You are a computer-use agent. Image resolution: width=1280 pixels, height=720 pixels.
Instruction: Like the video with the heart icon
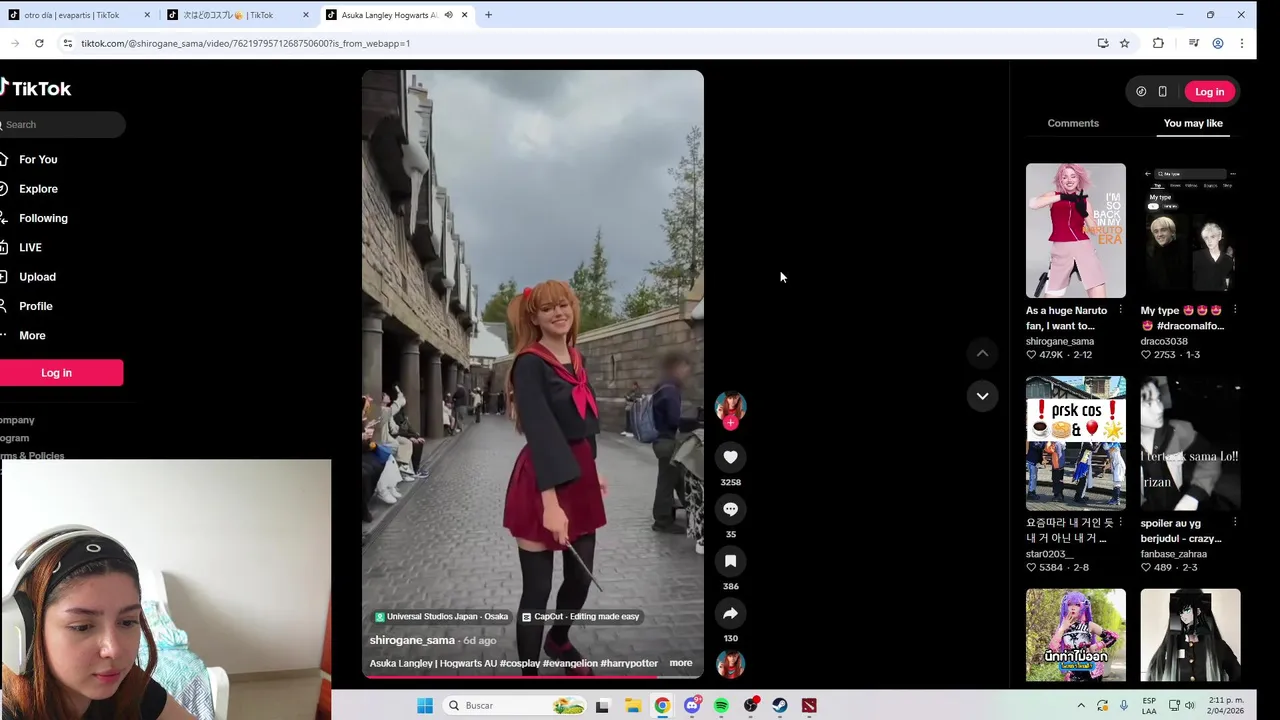[730, 457]
